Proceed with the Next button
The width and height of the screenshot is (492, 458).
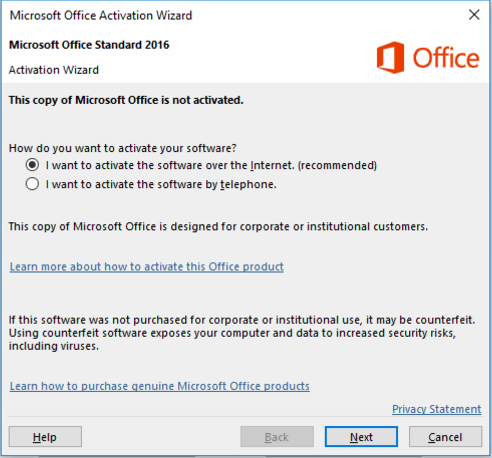point(361,437)
